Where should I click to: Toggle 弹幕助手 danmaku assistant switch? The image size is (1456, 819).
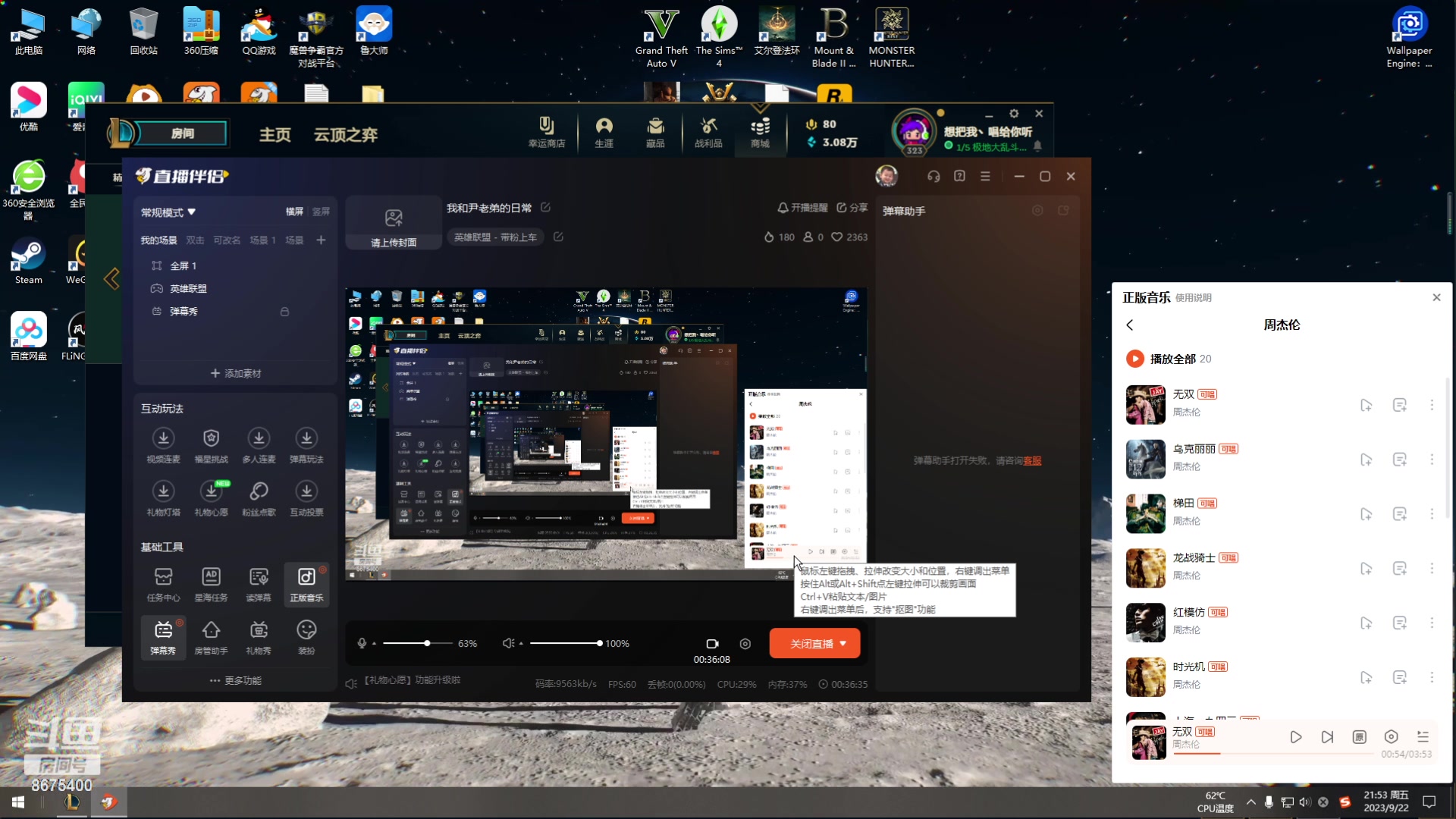1063,209
